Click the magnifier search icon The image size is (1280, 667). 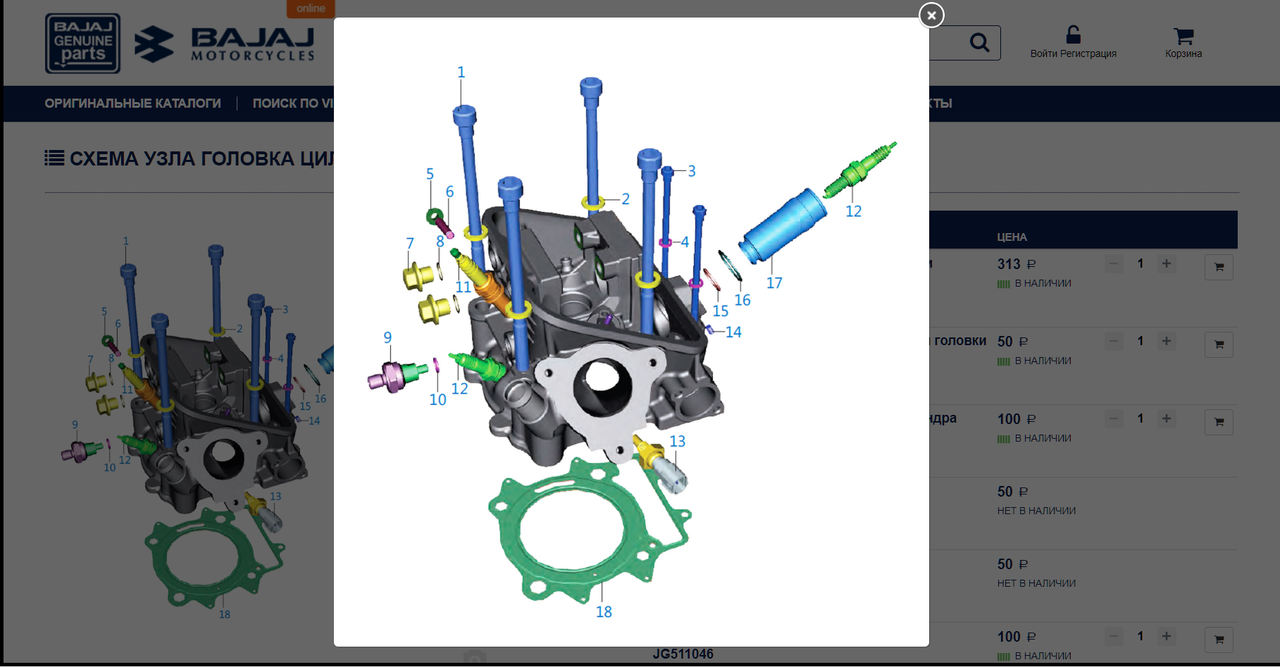979,42
